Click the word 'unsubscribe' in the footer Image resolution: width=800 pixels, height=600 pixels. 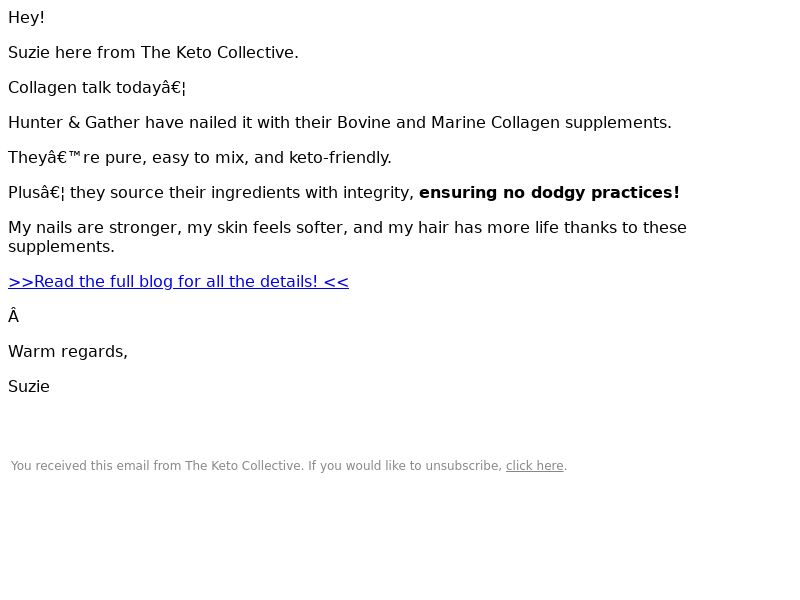point(464,466)
